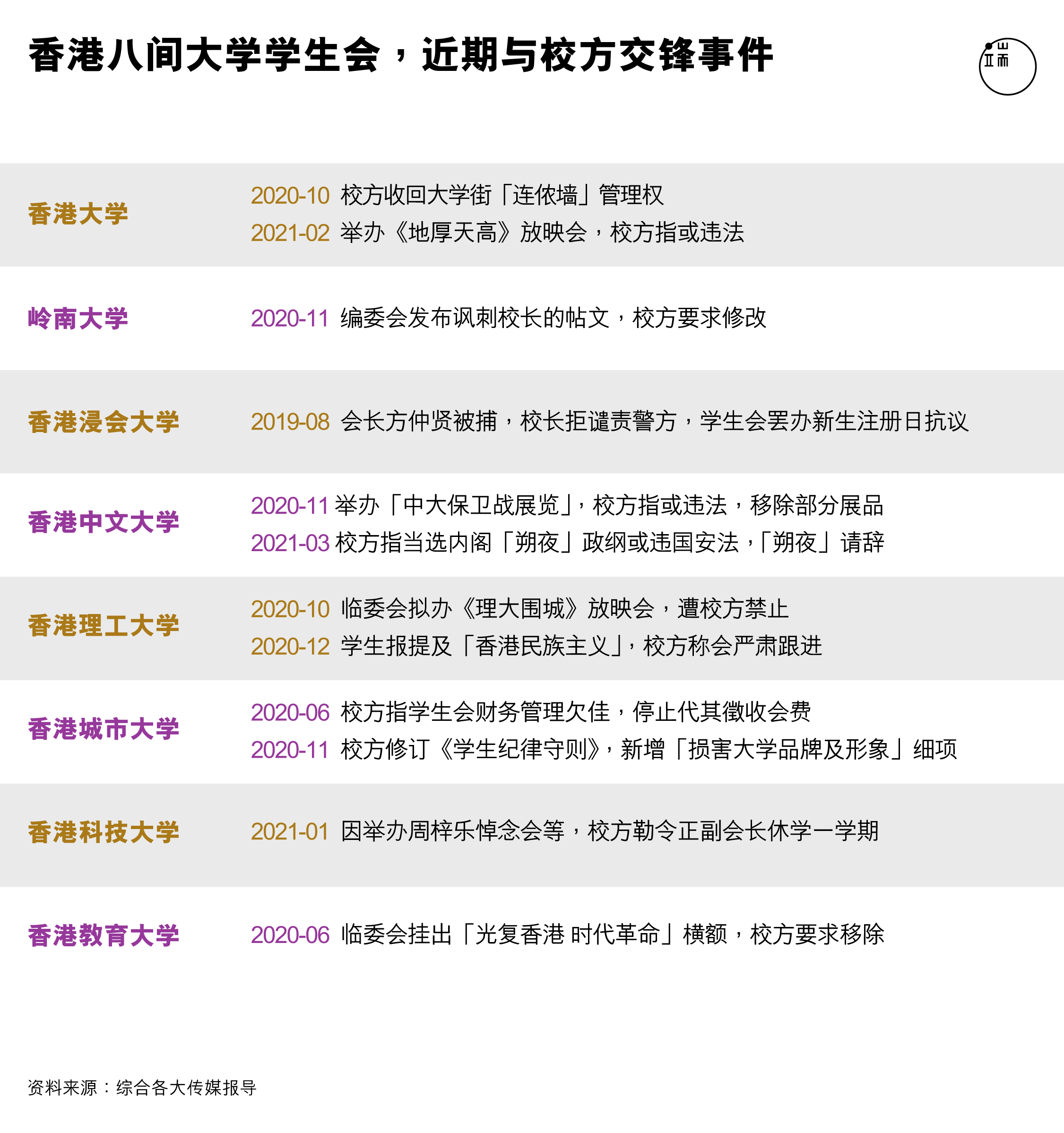Click the date 2020-11 in 岭南大学 row
The width and height of the screenshot is (1064, 1133).
pyautogui.click(x=290, y=319)
